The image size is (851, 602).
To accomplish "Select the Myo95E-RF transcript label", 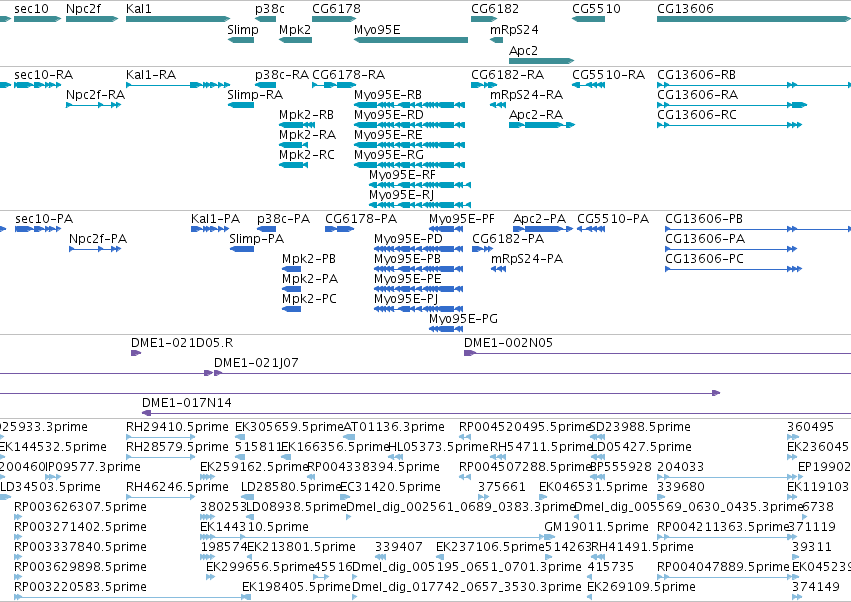I will 402,175.
